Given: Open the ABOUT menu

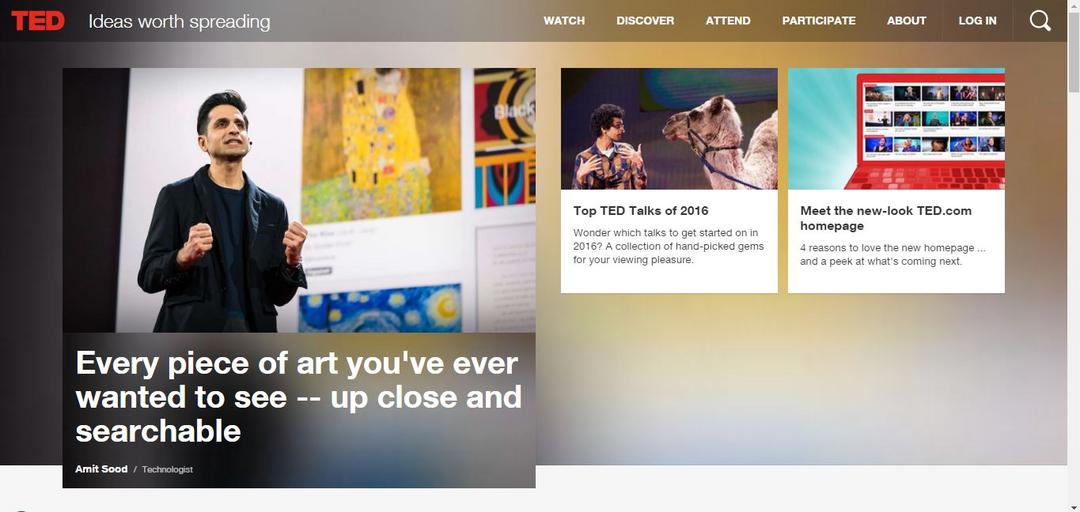Looking at the screenshot, I should (906, 21).
